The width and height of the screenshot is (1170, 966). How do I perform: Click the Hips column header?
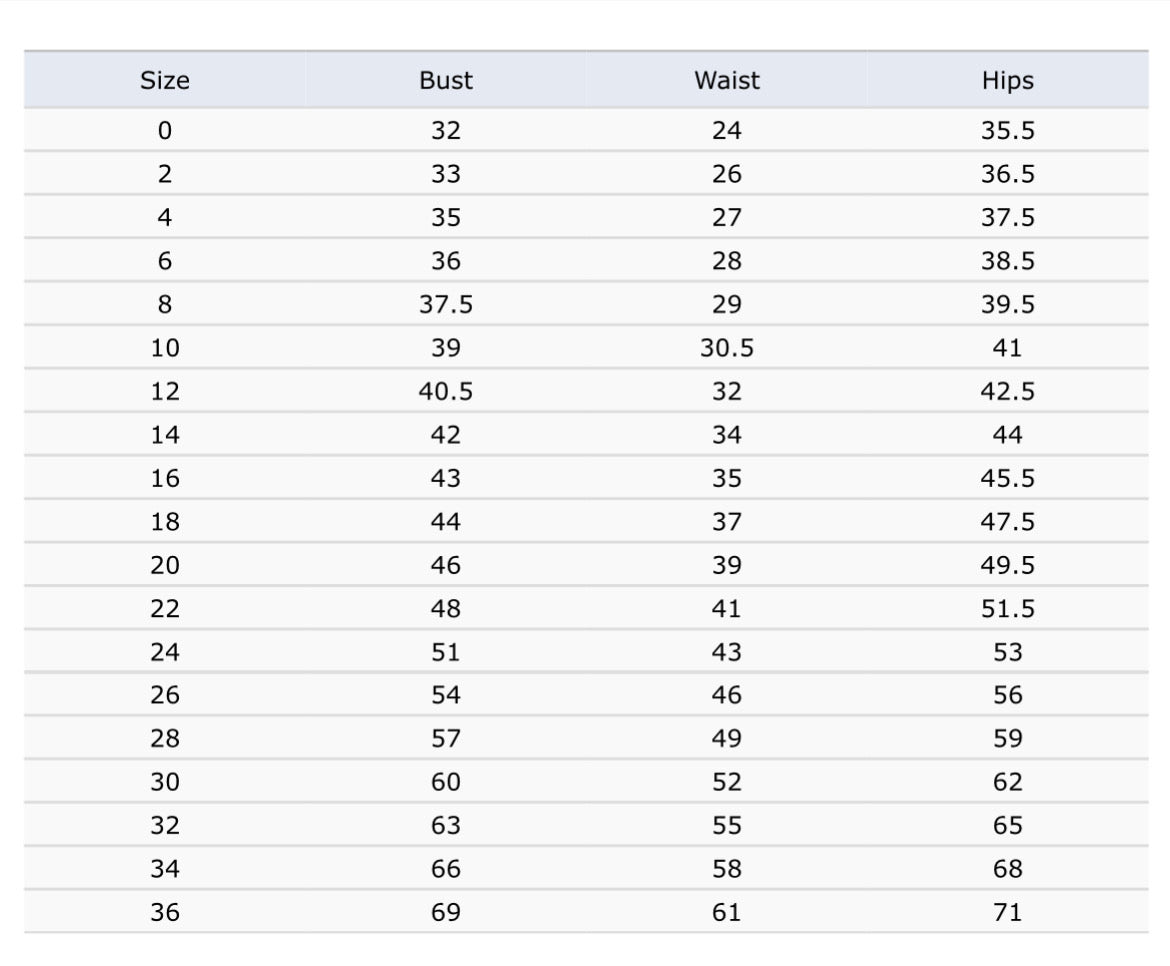tap(1007, 81)
